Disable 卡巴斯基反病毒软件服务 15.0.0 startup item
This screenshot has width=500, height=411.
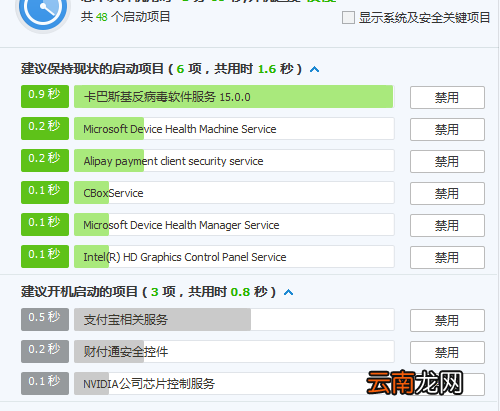(x=447, y=97)
